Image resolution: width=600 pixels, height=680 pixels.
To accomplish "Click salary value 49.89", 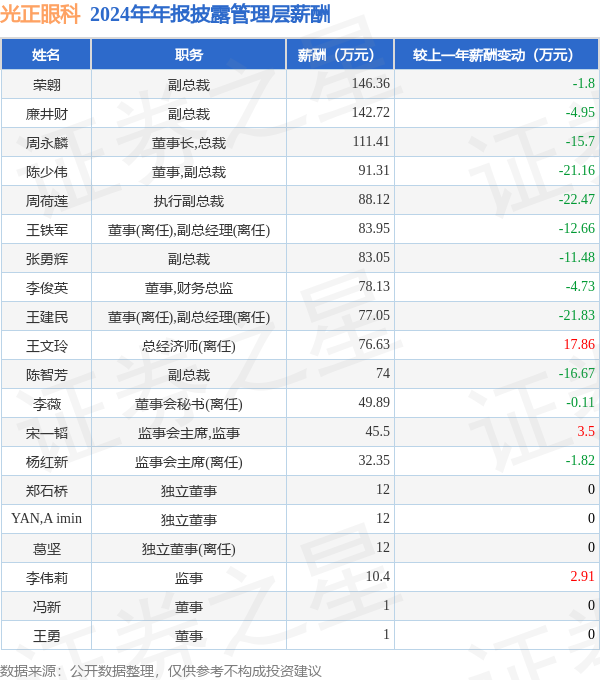I will pyautogui.click(x=374, y=403).
